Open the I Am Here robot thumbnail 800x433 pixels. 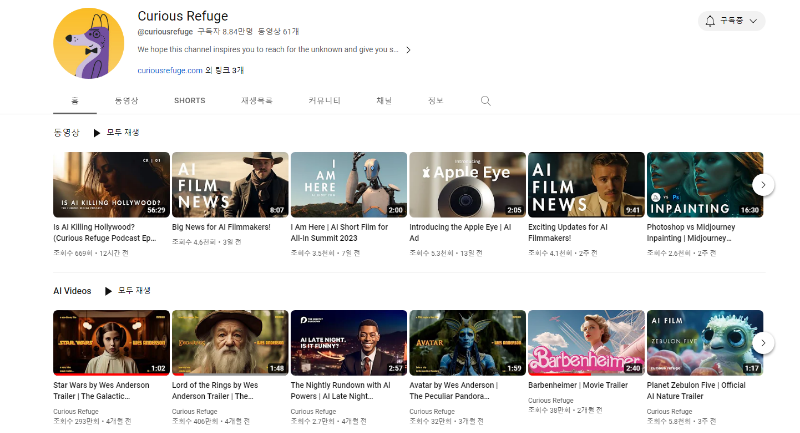(x=349, y=185)
